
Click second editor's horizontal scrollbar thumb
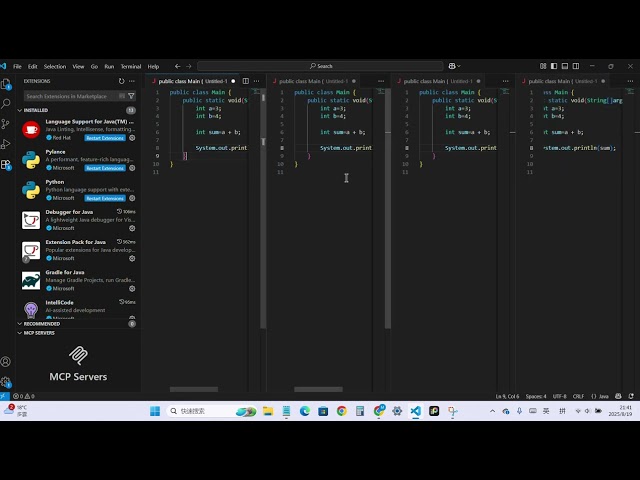point(318,389)
